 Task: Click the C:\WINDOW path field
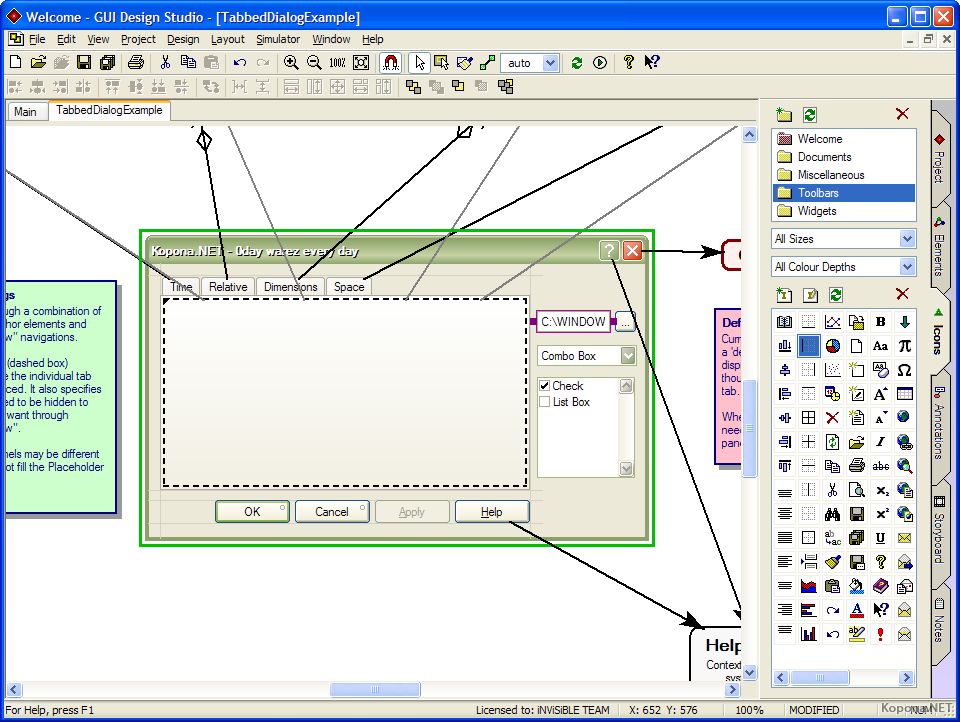574,322
